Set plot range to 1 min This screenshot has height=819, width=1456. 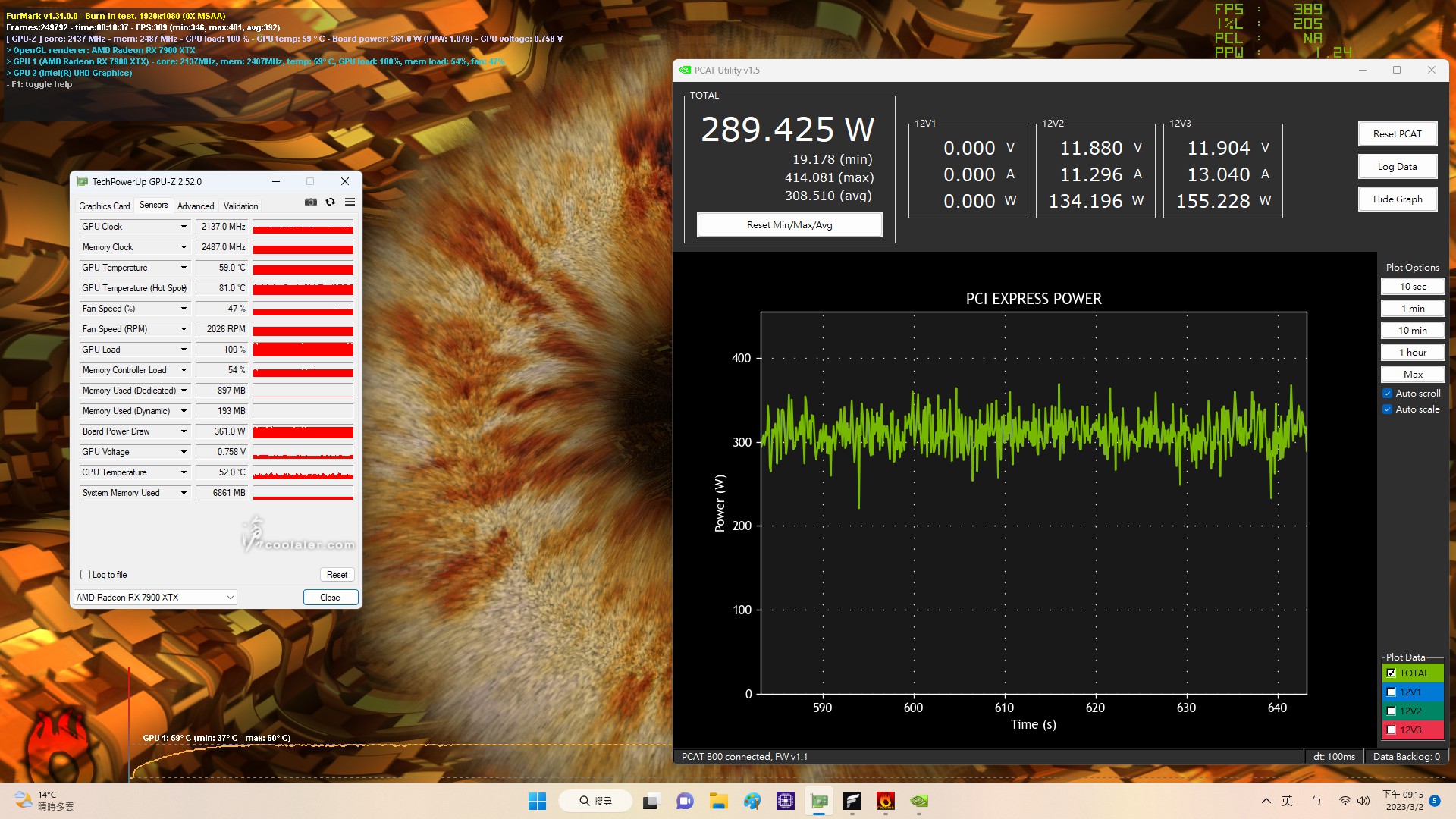click(1413, 309)
